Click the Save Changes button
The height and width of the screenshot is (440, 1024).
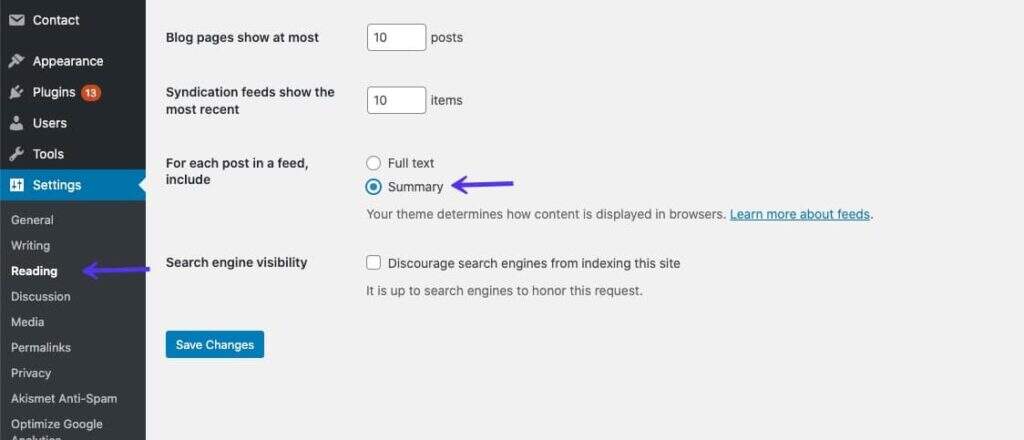tap(215, 344)
